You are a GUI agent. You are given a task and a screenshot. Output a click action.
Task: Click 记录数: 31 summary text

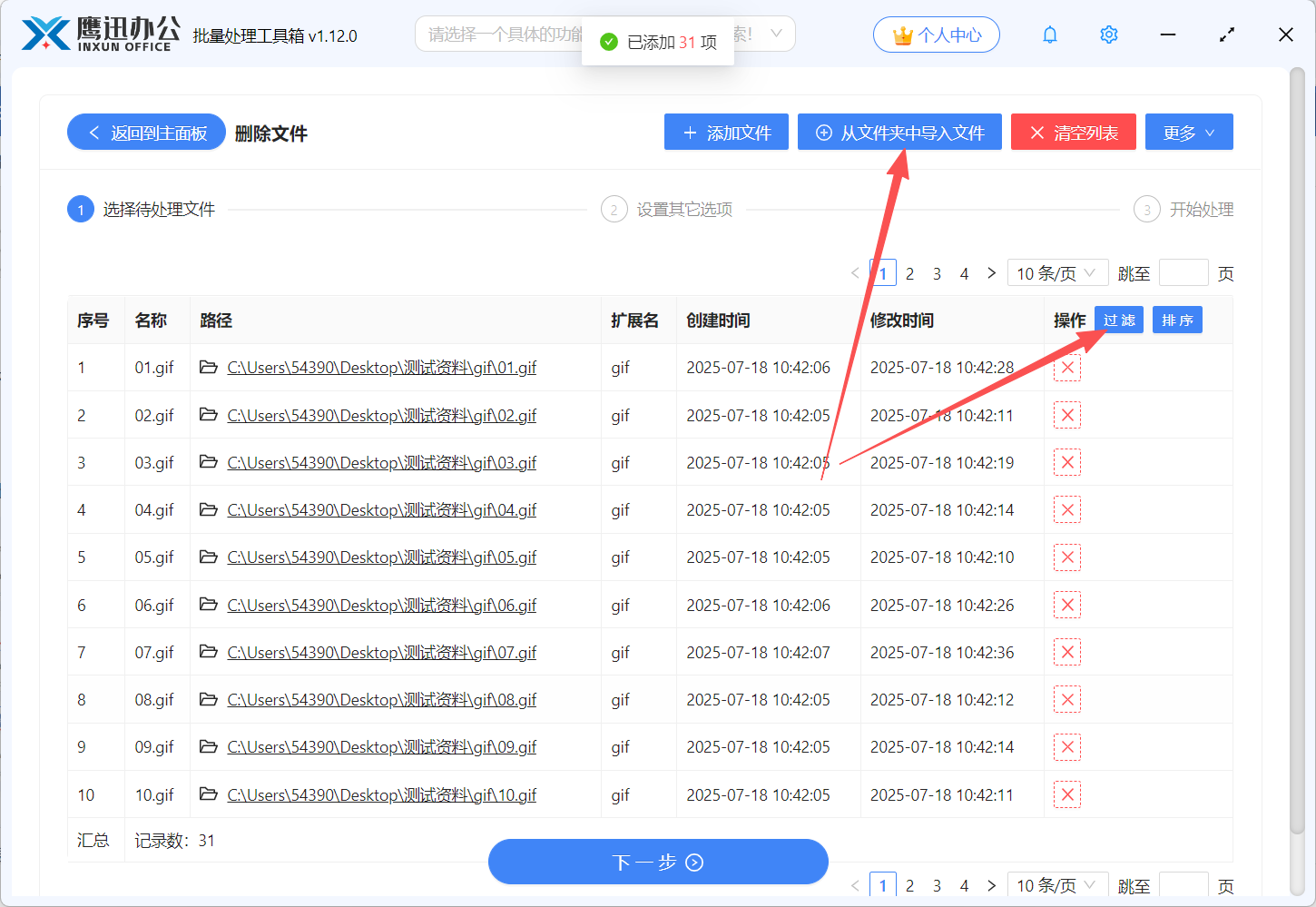[x=175, y=841]
